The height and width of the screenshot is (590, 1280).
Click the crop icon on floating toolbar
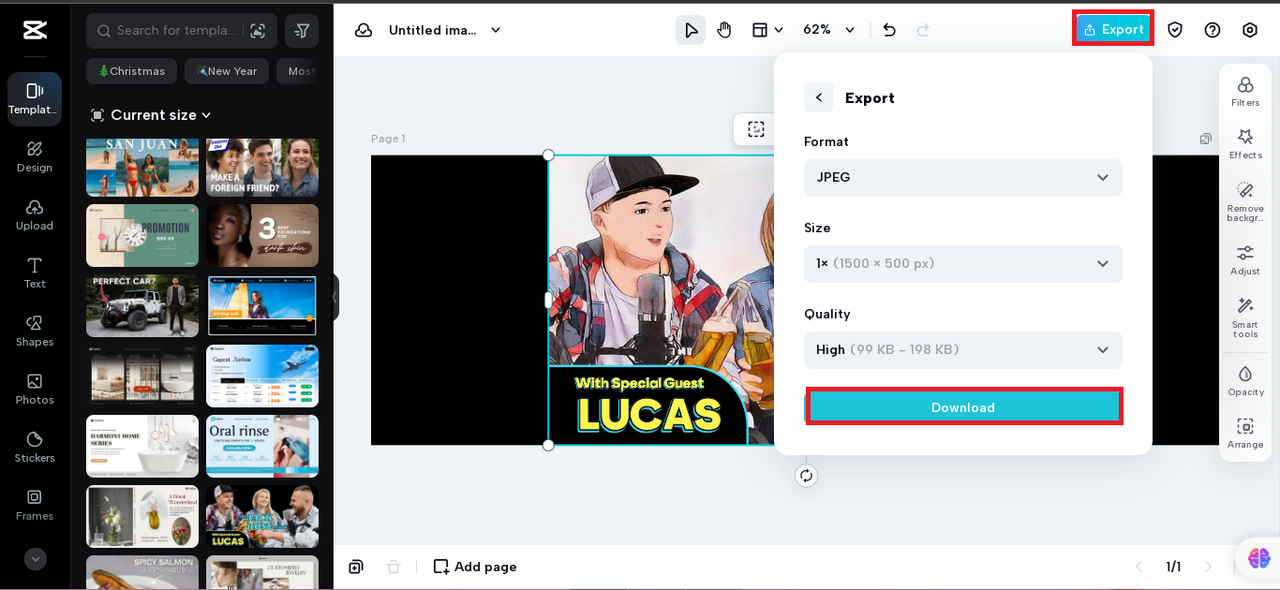[x=756, y=129]
